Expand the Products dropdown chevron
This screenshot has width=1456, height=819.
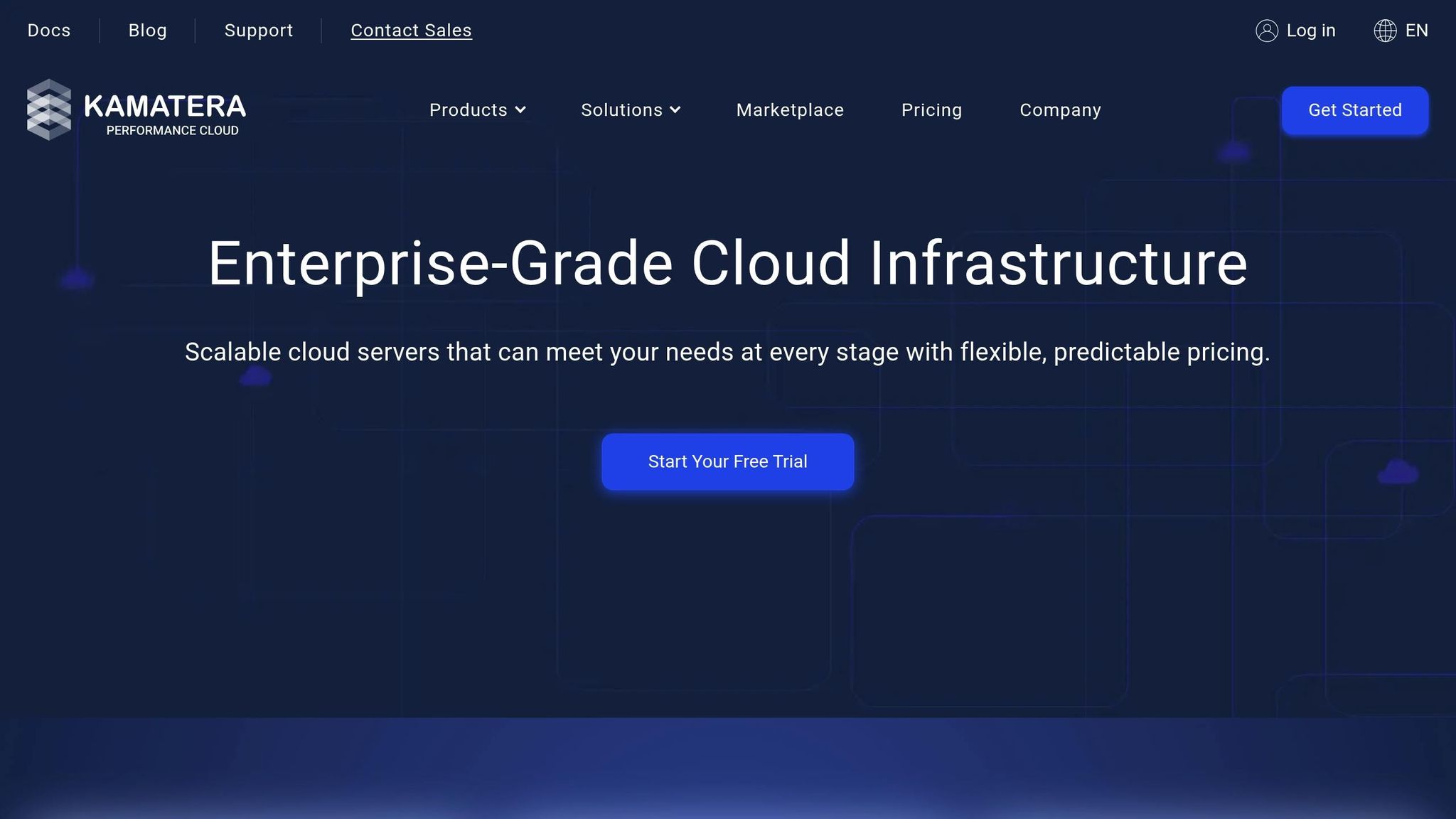(520, 110)
